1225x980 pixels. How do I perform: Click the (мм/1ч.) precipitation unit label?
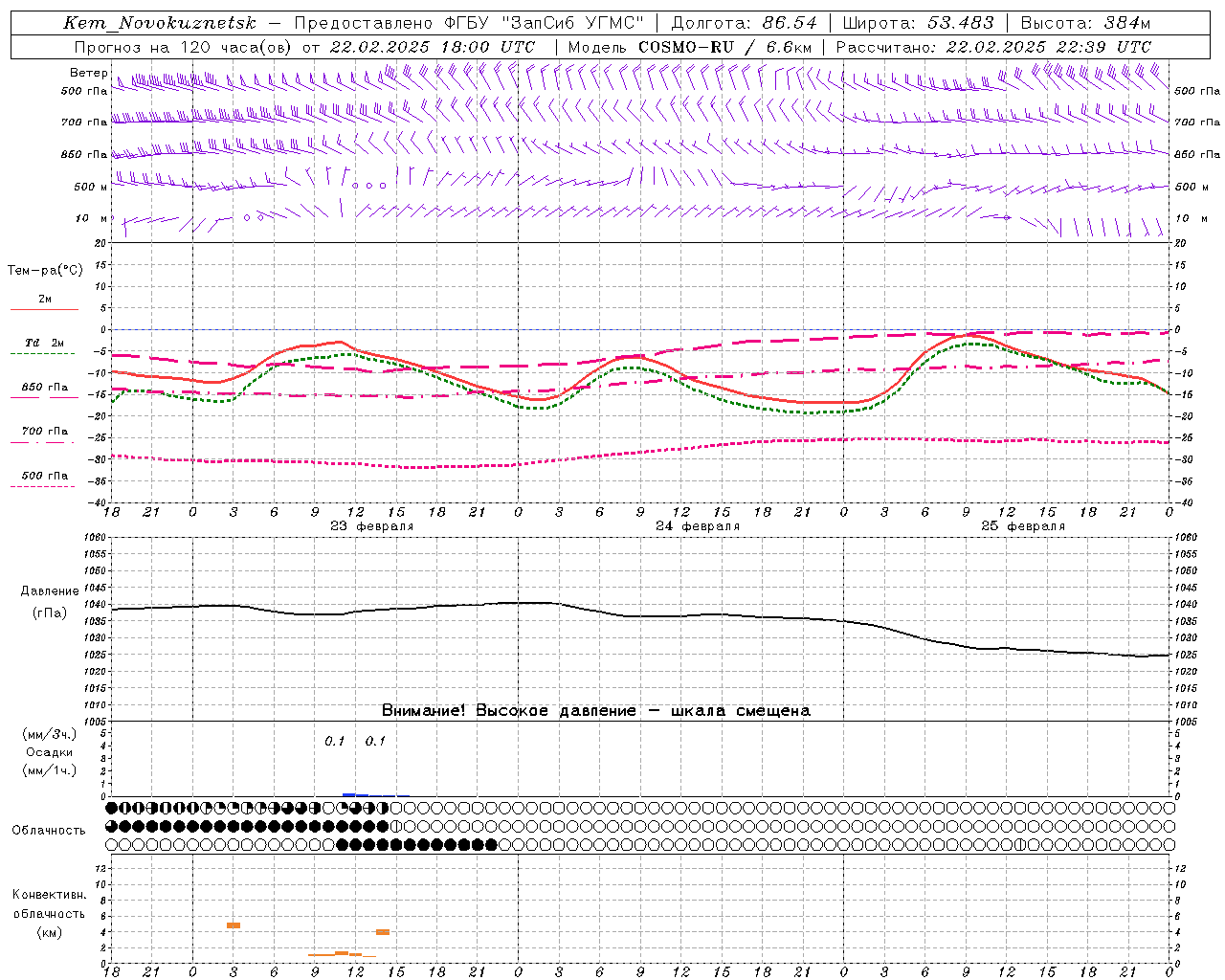(49, 770)
